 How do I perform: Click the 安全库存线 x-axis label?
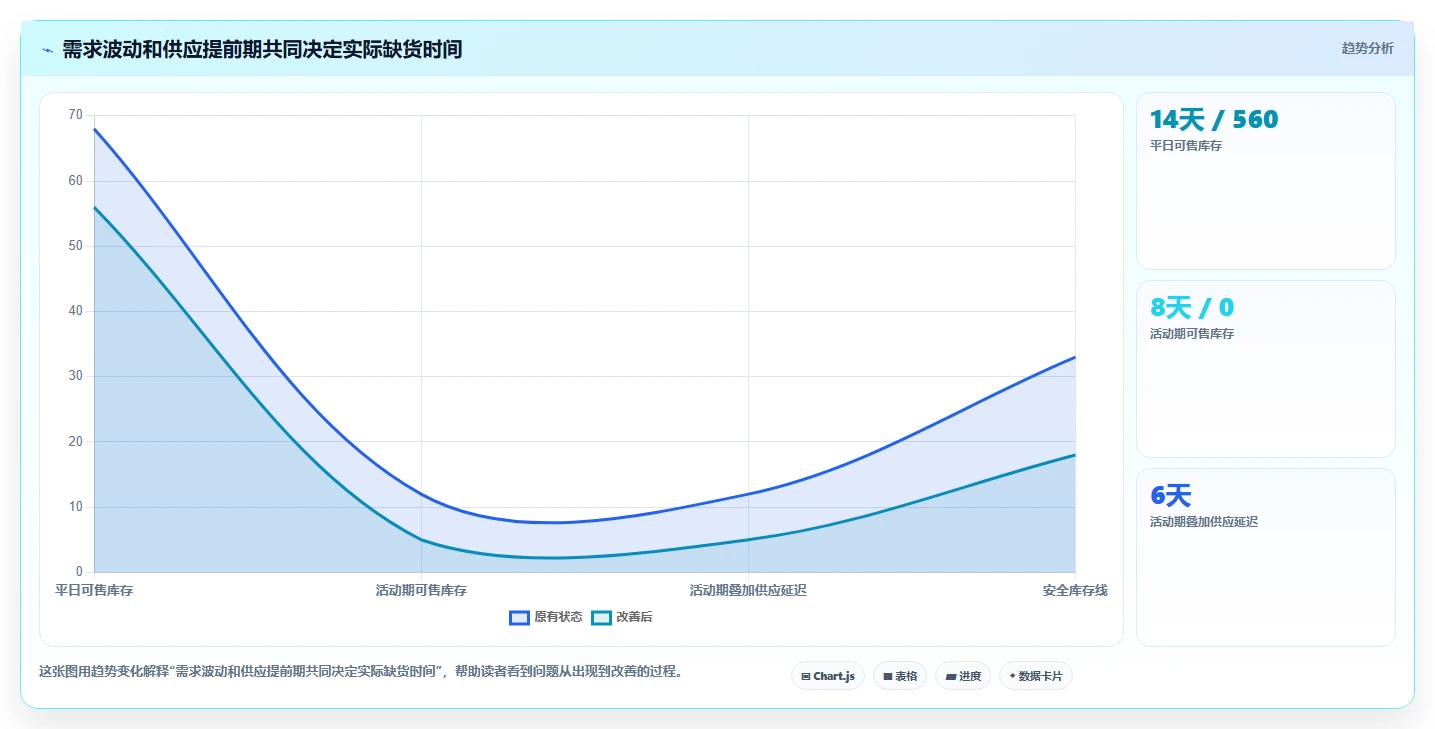click(1075, 591)
